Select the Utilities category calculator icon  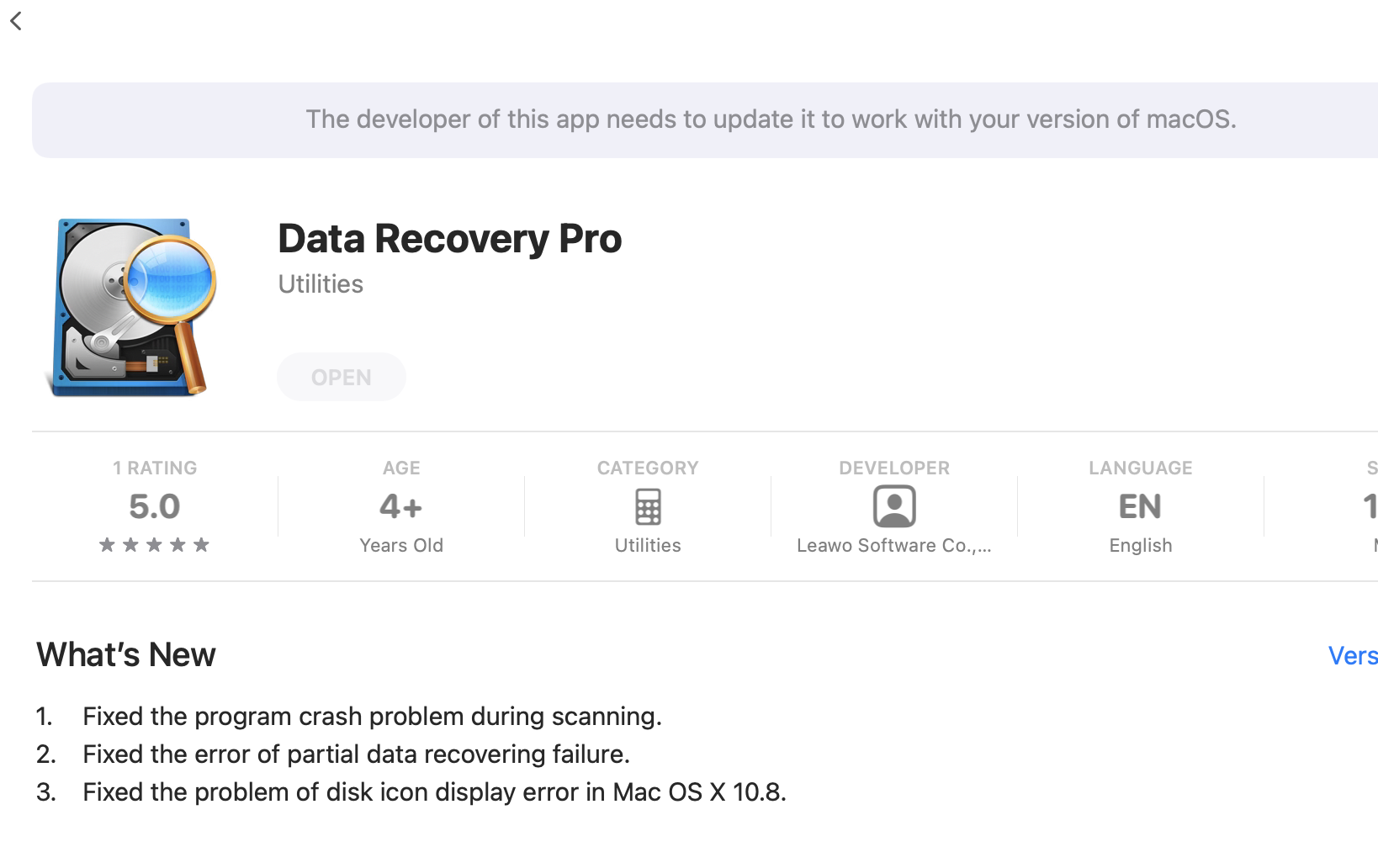(x=647, y=505)
